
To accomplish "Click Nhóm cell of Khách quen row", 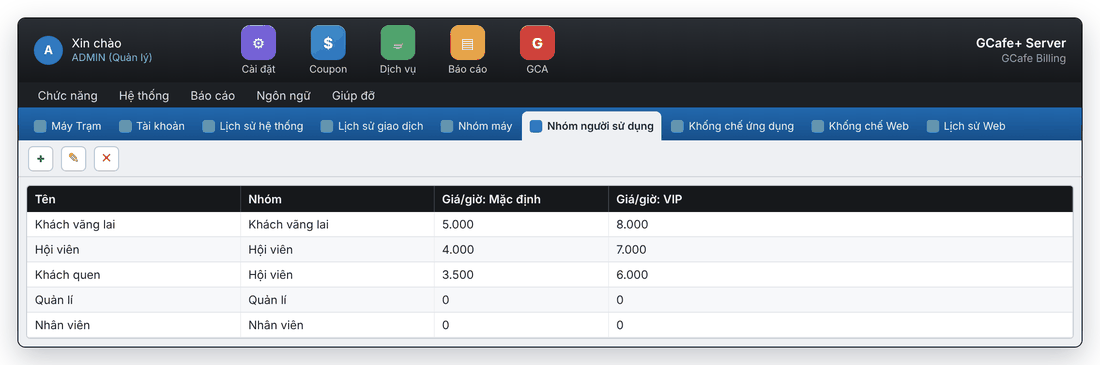I will (337, 275).
